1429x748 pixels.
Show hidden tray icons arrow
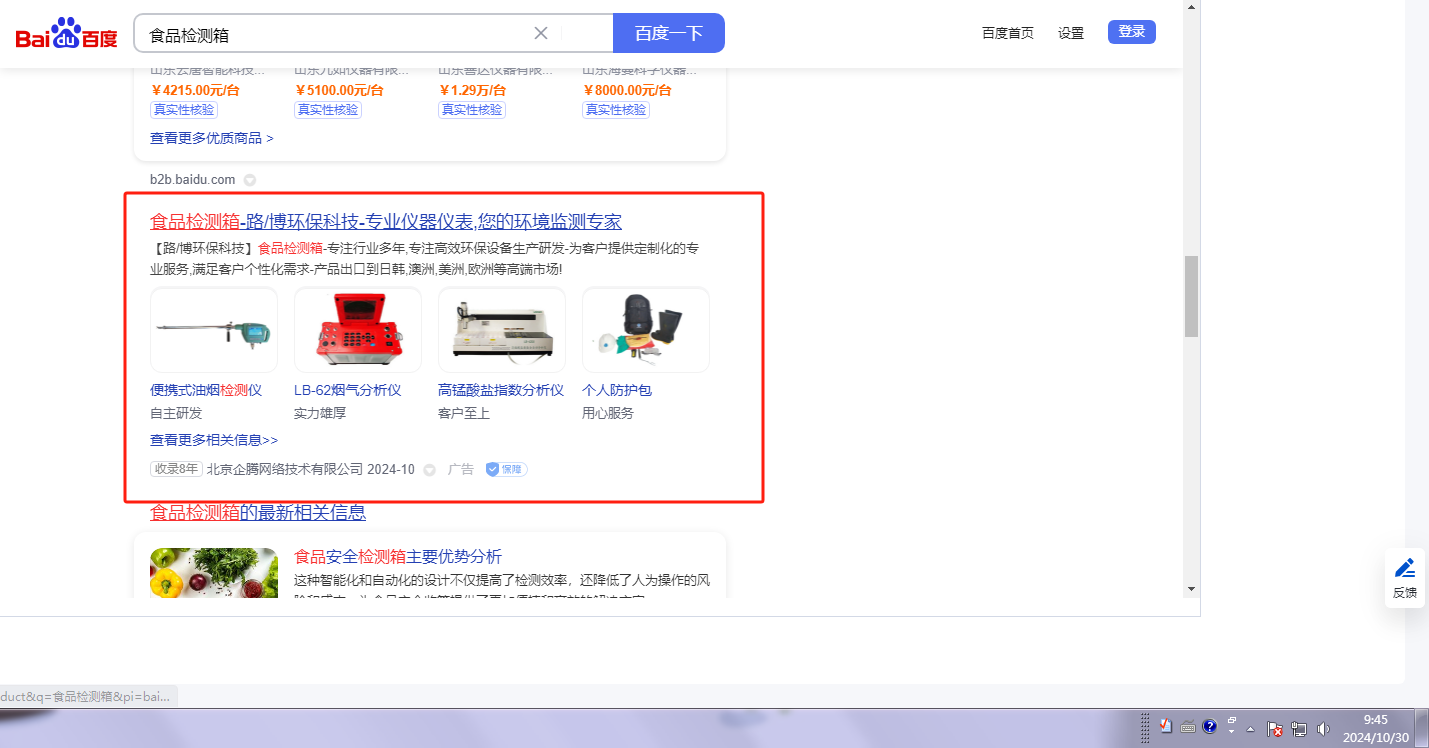tap(1250, 728)
